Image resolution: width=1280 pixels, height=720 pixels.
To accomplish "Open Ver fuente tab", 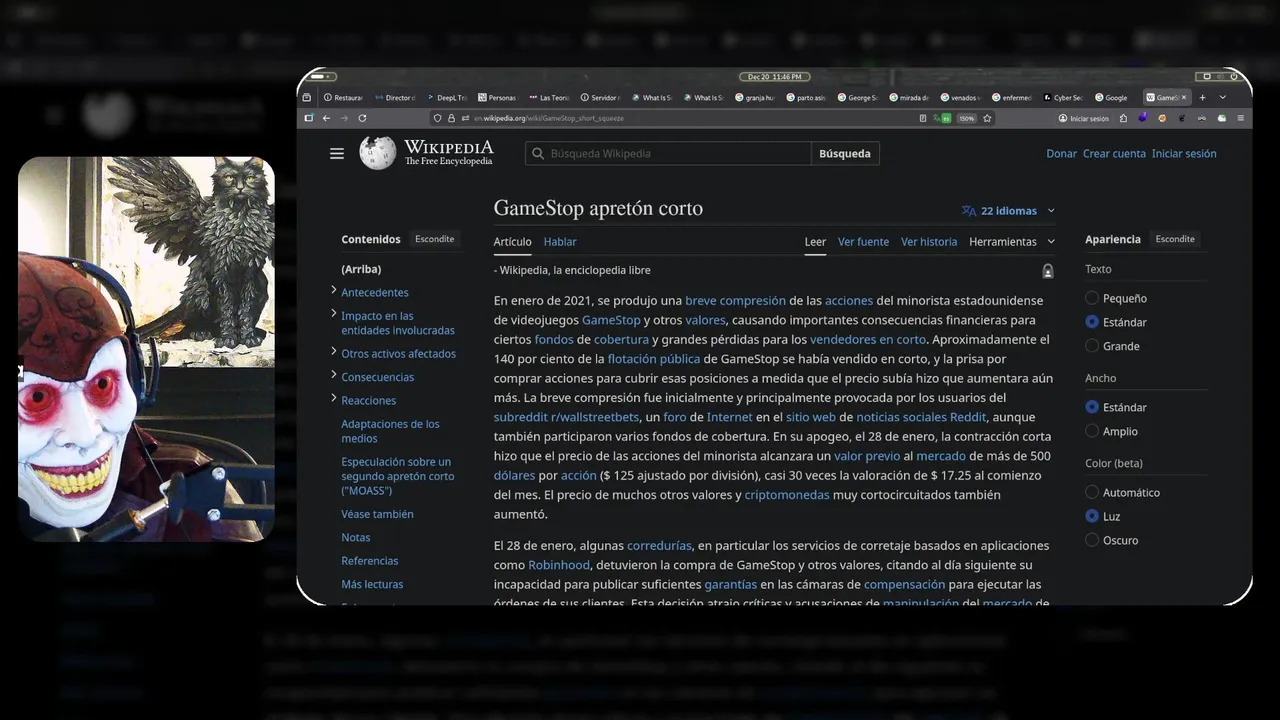I will [863, 242].
